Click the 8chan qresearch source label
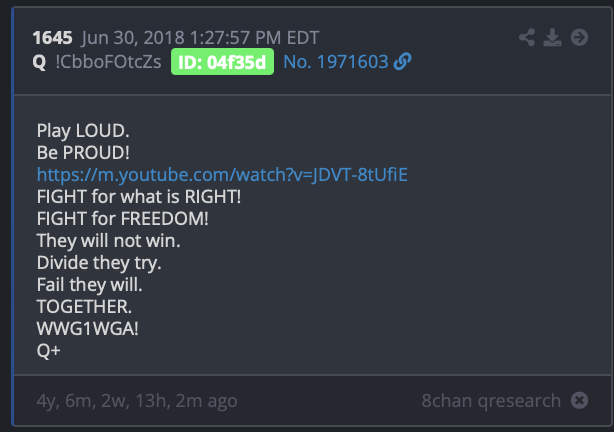Viewport: 614px width, 432px height. pyautogui.click(x=491, y=401)
